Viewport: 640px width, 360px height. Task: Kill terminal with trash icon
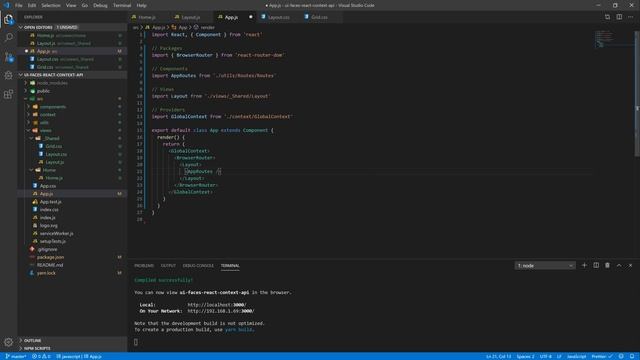click(607, 265)
